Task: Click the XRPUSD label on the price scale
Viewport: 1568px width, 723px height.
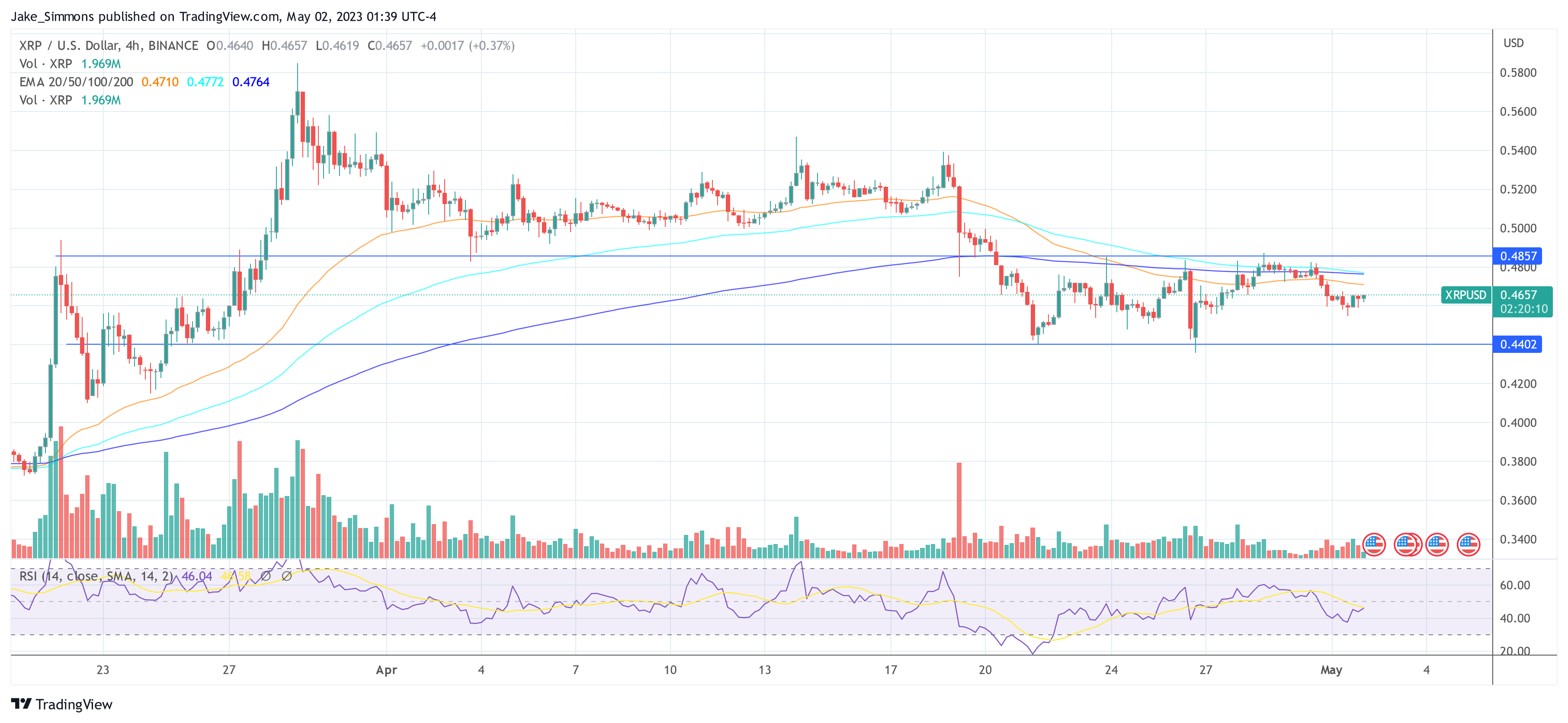Action: tap(1467, 295)
